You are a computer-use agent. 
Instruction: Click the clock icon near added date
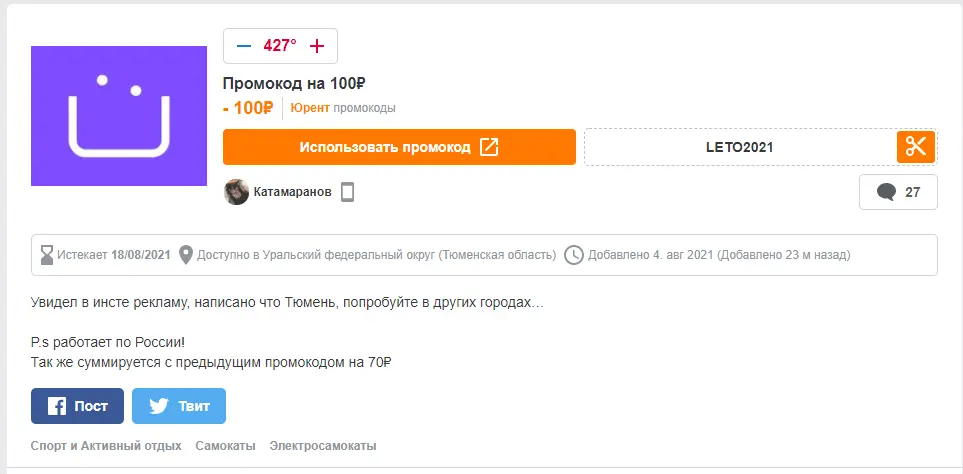[x=574, y=255]
